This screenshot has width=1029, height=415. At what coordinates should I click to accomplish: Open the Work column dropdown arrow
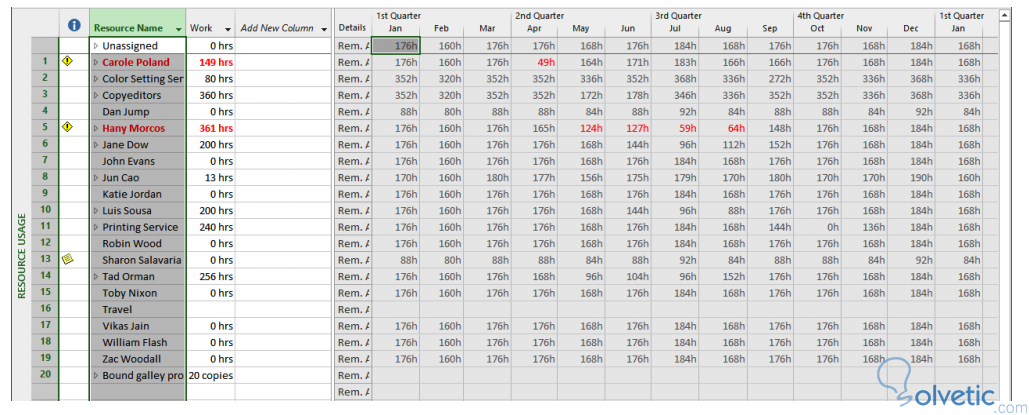[x=228, y=29]
